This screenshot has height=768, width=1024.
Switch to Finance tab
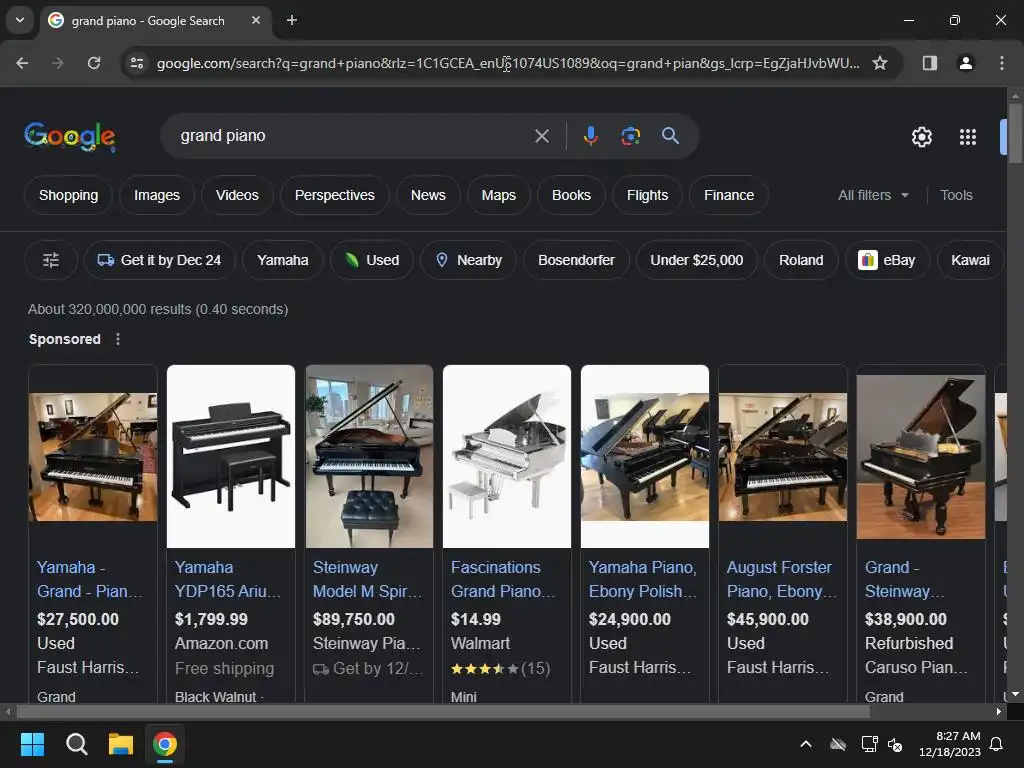click(729, 195)
